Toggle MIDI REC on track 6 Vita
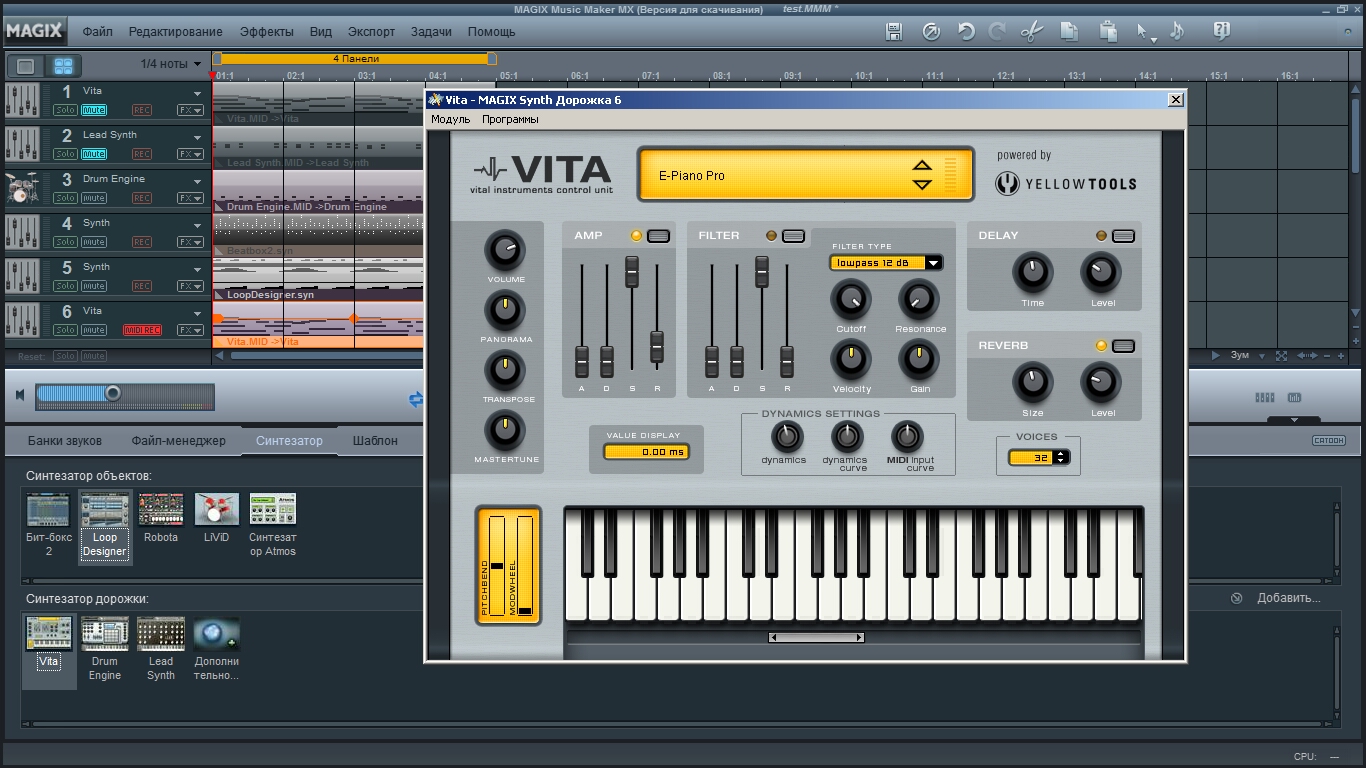The width and height of the screenshot is (1366, 768). [x=142, y=330]
